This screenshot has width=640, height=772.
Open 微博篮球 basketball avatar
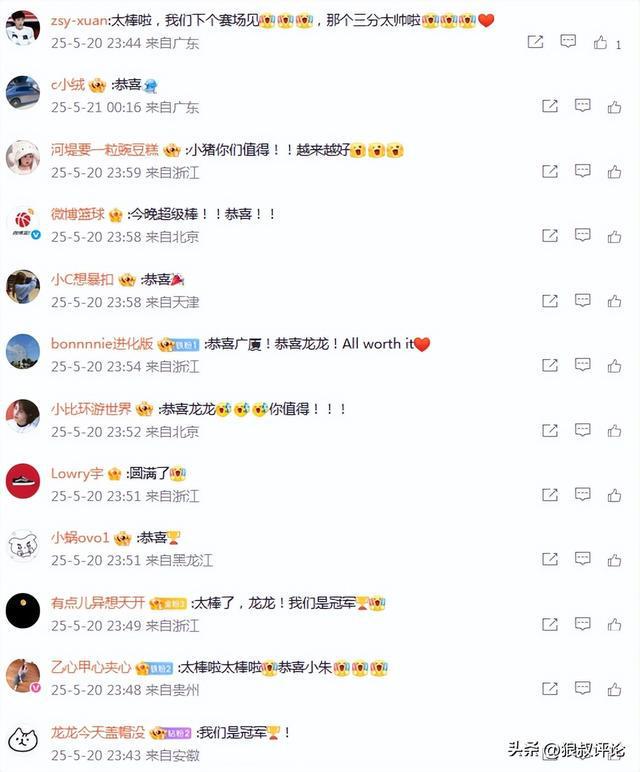point(23,222)
